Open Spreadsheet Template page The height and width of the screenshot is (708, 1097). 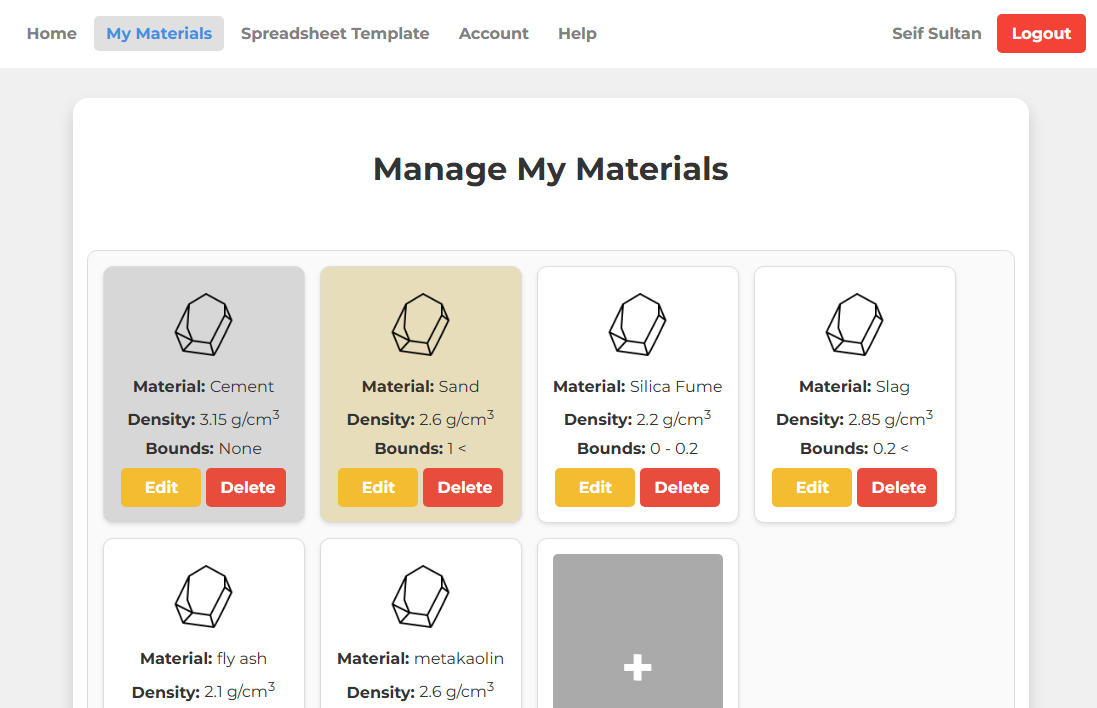pos(335,34)
